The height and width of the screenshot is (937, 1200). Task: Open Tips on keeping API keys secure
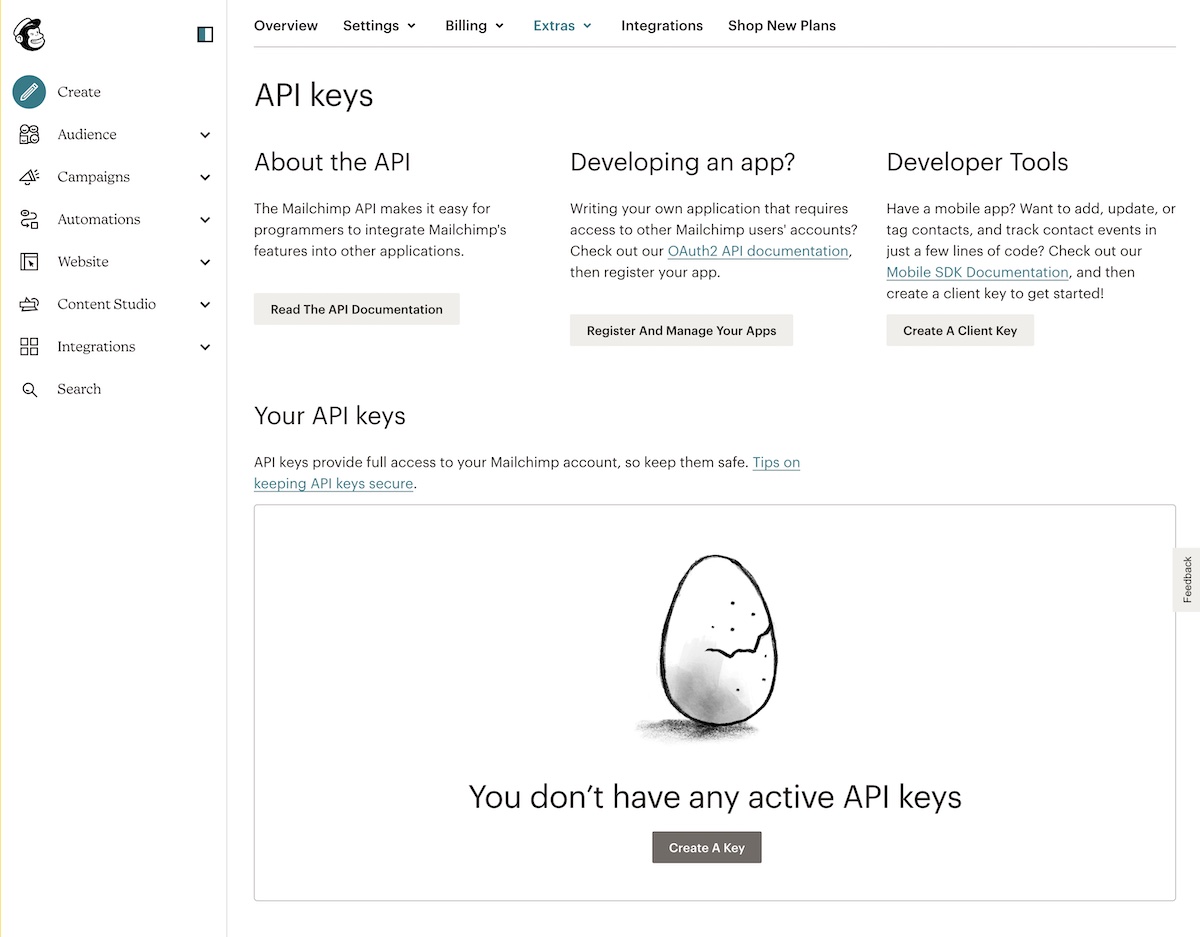coord(527,473)
